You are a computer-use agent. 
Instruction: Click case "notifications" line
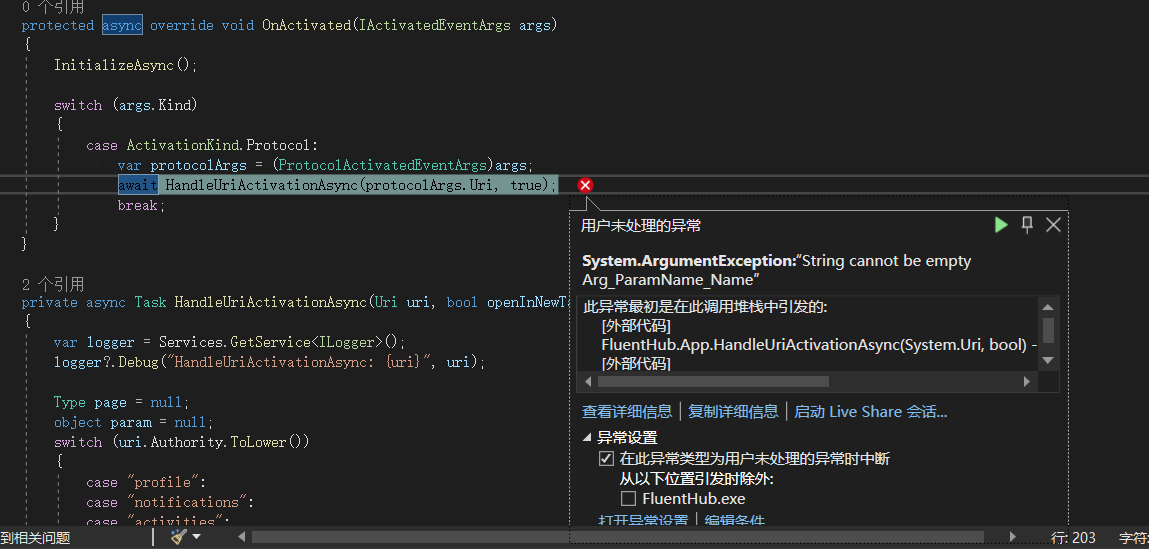point(170,502)
